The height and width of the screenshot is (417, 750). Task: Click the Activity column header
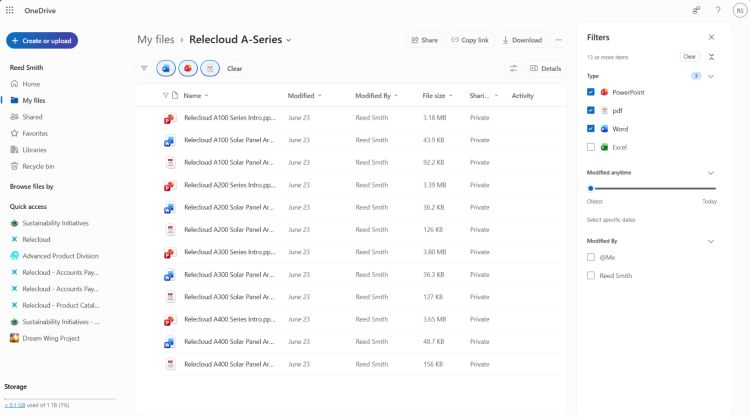[522, 96]
